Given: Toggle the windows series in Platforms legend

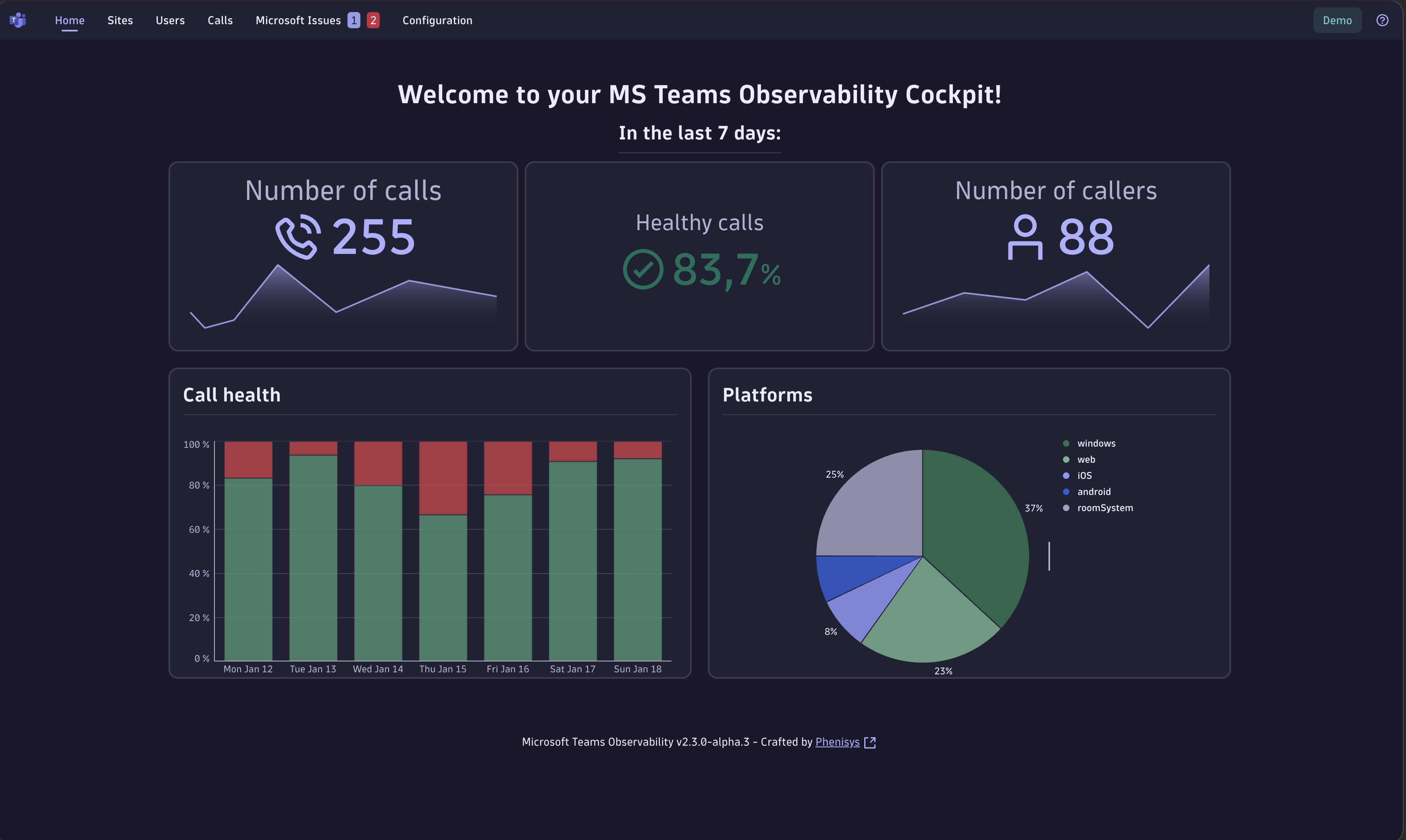Looking at the screenshot, I should coord(1096,443).
